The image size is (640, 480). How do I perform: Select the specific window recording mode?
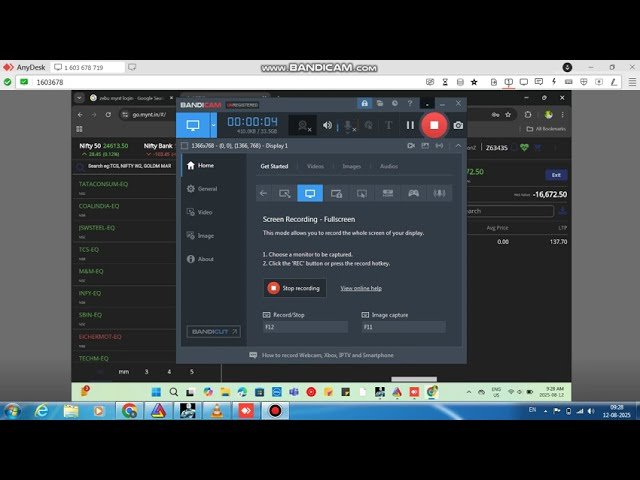coord(336,193)
